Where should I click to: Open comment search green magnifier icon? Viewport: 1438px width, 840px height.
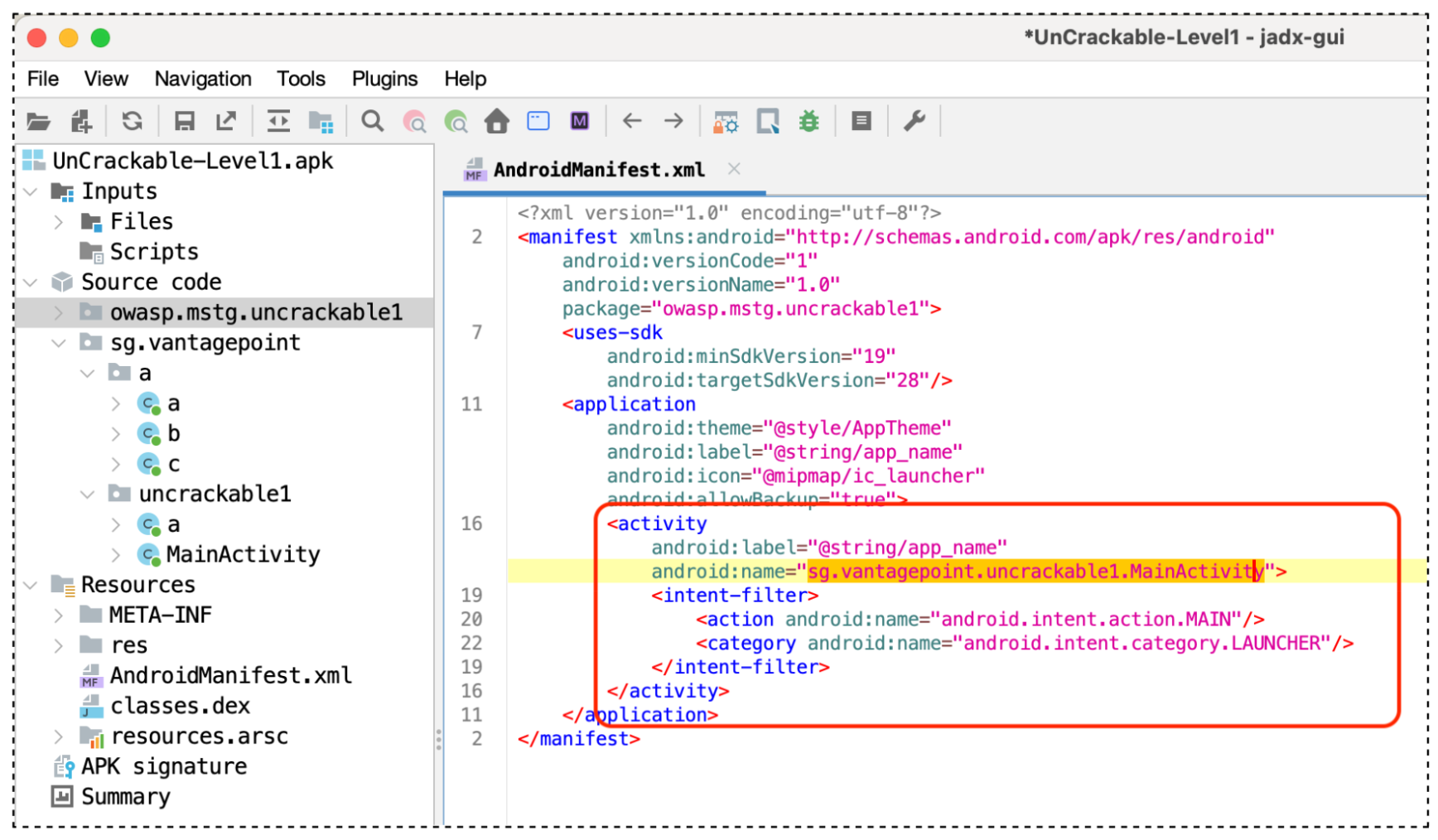click(x=456, y=122)
